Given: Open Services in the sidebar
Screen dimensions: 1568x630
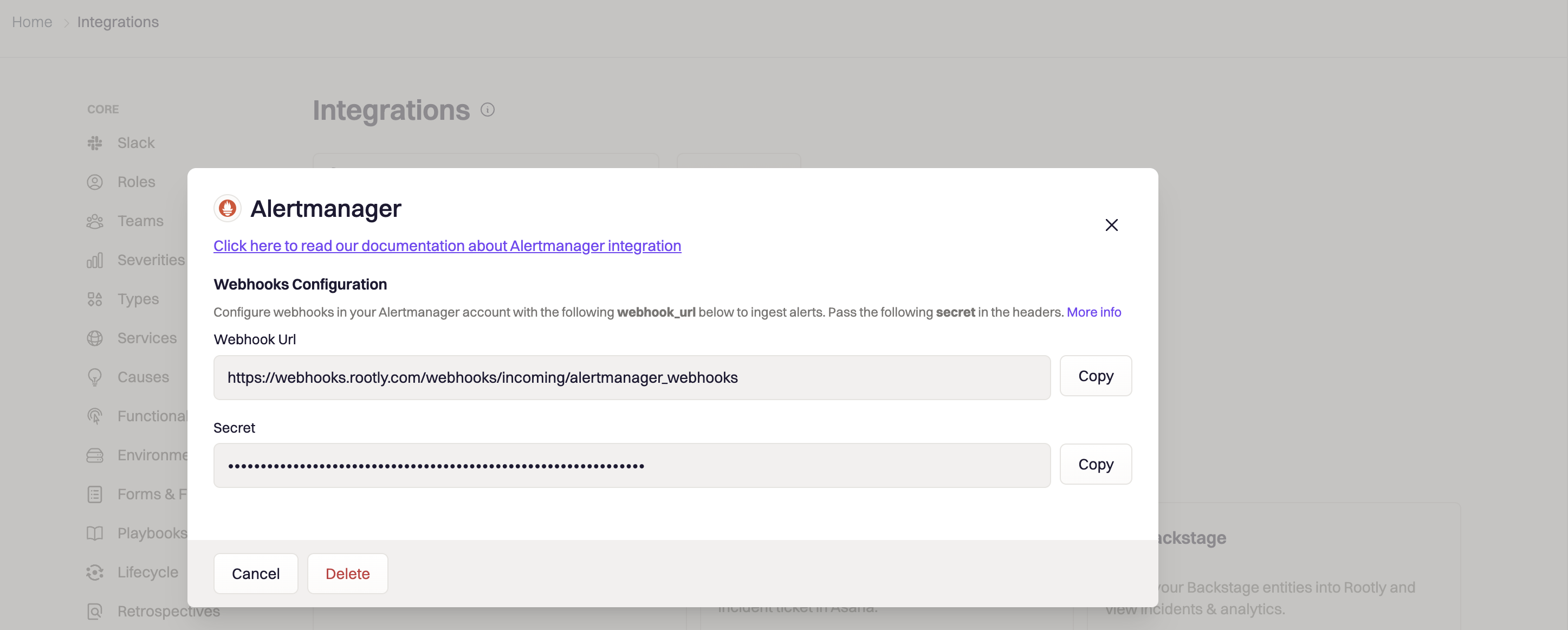Looking at the screenshot, I should point(147,338).
